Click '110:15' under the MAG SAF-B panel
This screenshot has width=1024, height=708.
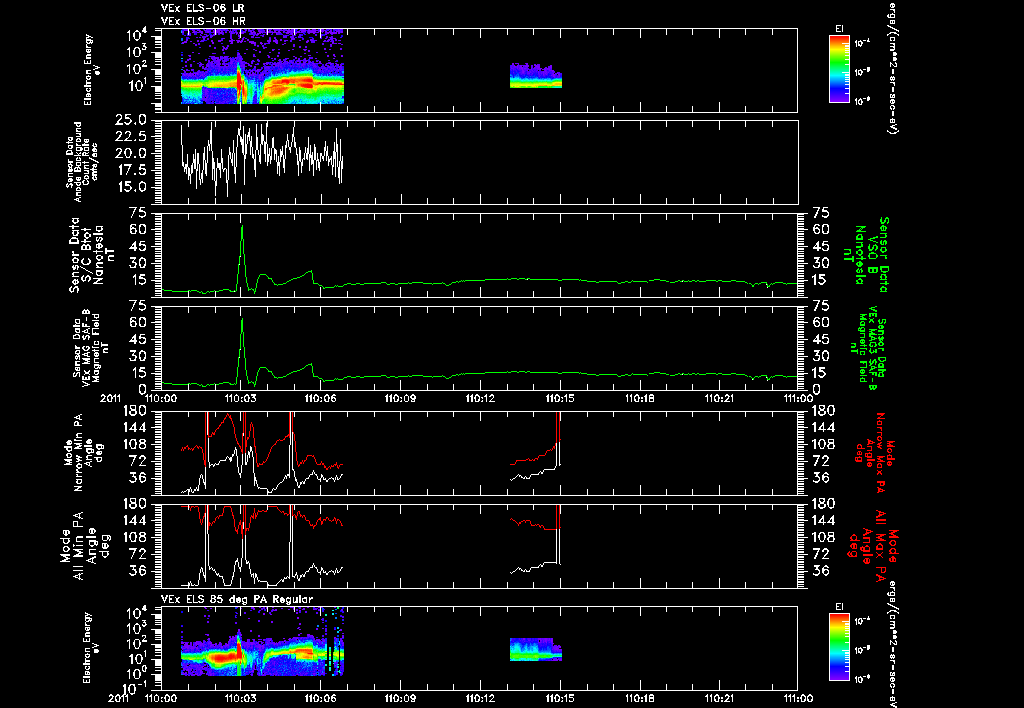click(x=560, y=398)
